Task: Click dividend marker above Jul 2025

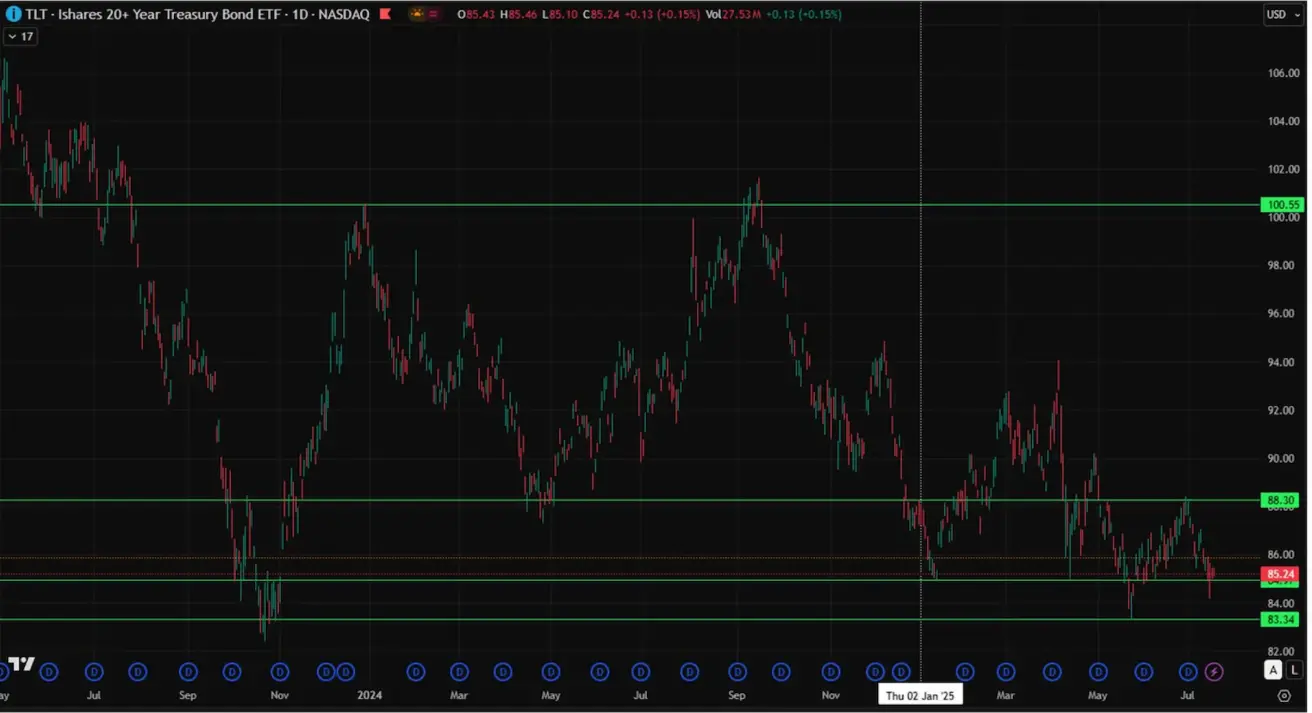Action: tap(1188, 671)
